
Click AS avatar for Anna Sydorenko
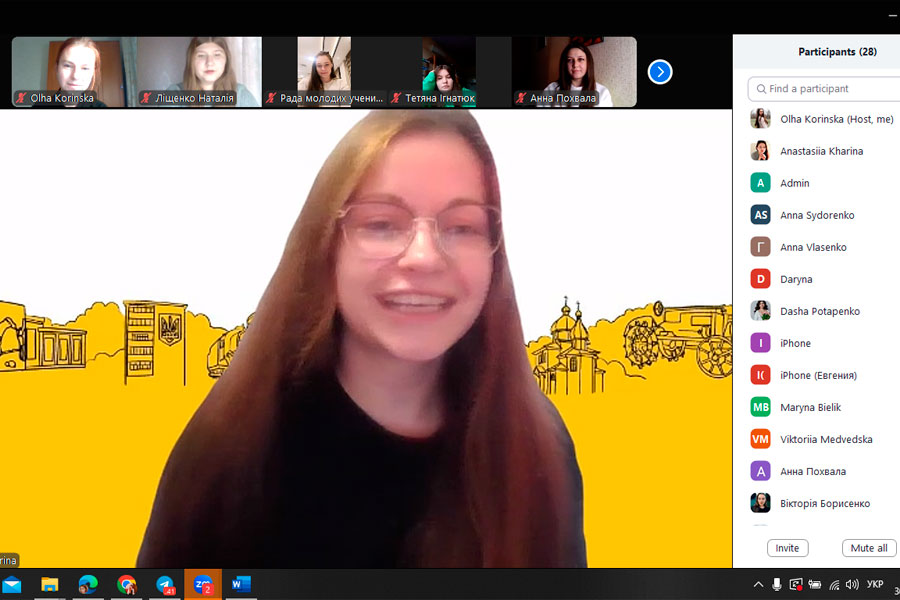(x=761, y=215)
